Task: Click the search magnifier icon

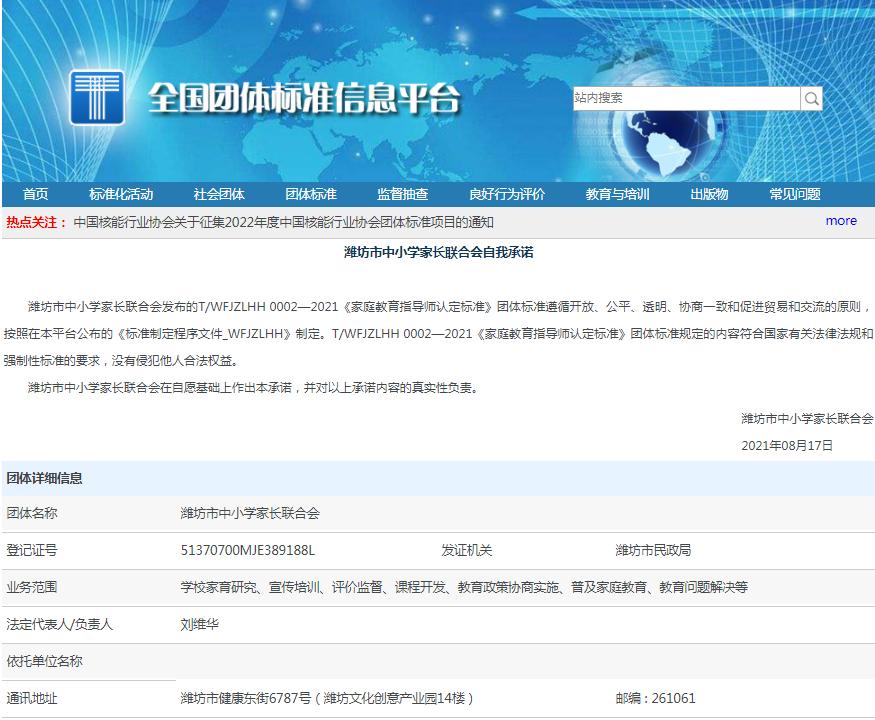Action: pos(811,98)
